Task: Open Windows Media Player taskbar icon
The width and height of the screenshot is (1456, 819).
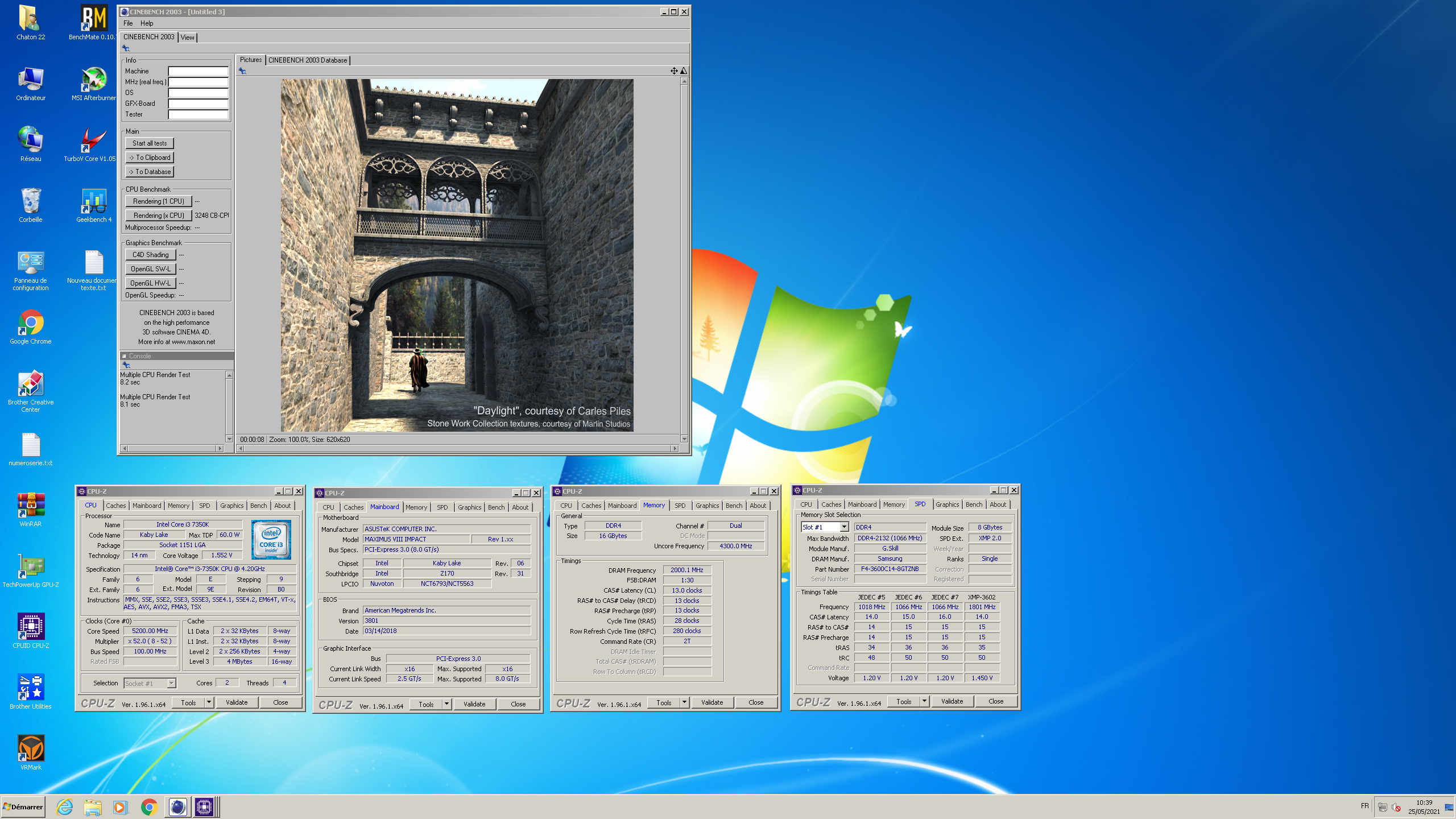Action: 121,806
